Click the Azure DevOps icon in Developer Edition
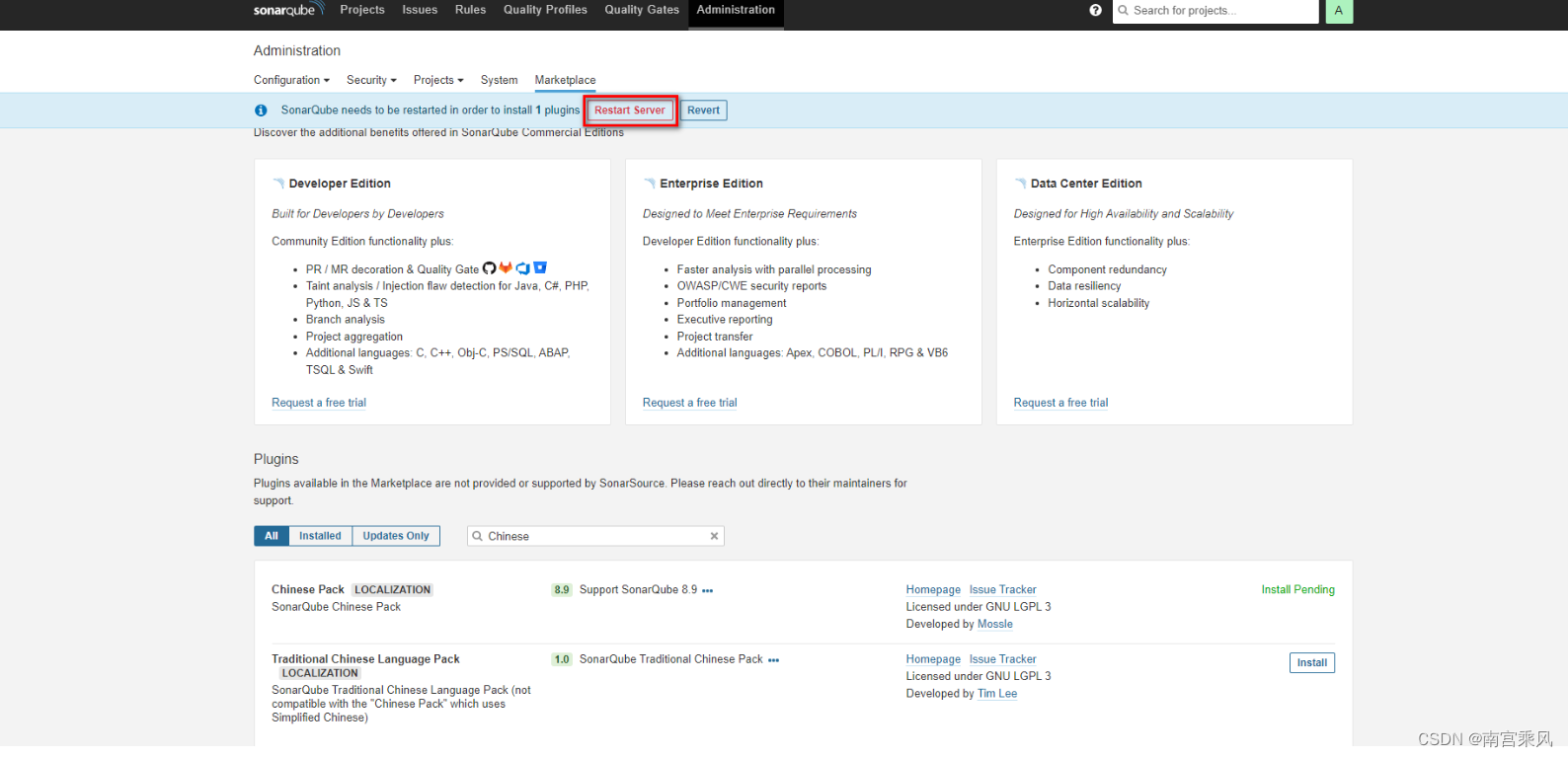Image resolution: width=1568 pixels, height=757 pixels. coord(523,268)
